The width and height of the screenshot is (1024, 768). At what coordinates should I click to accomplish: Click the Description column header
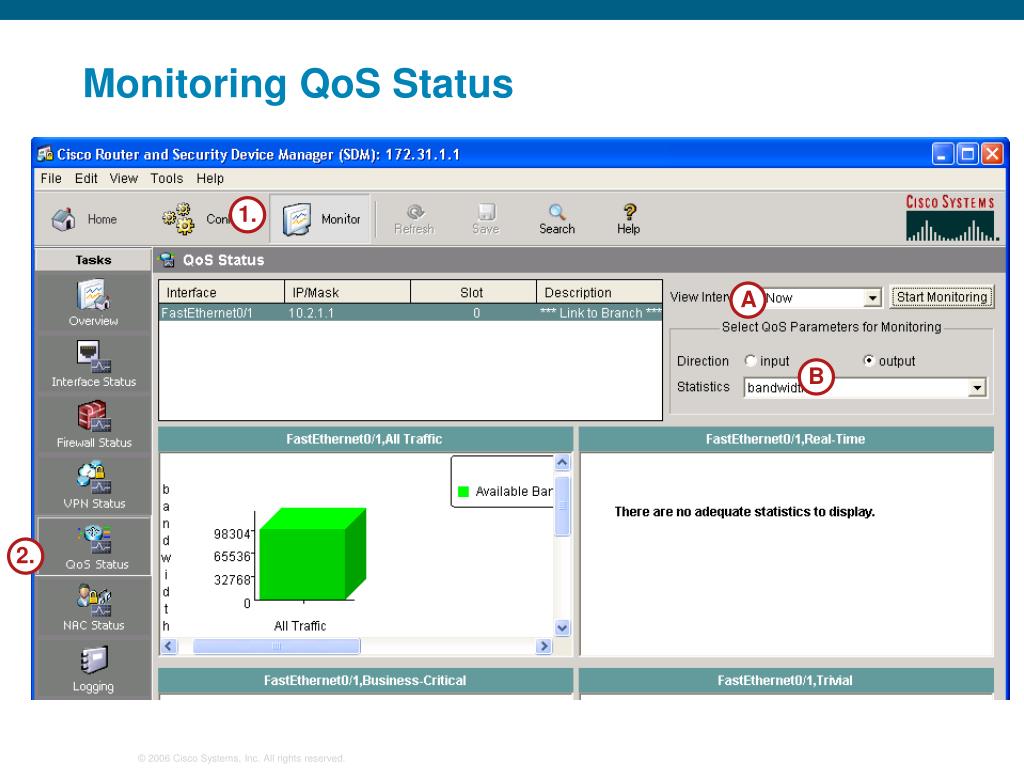point(599,293)
